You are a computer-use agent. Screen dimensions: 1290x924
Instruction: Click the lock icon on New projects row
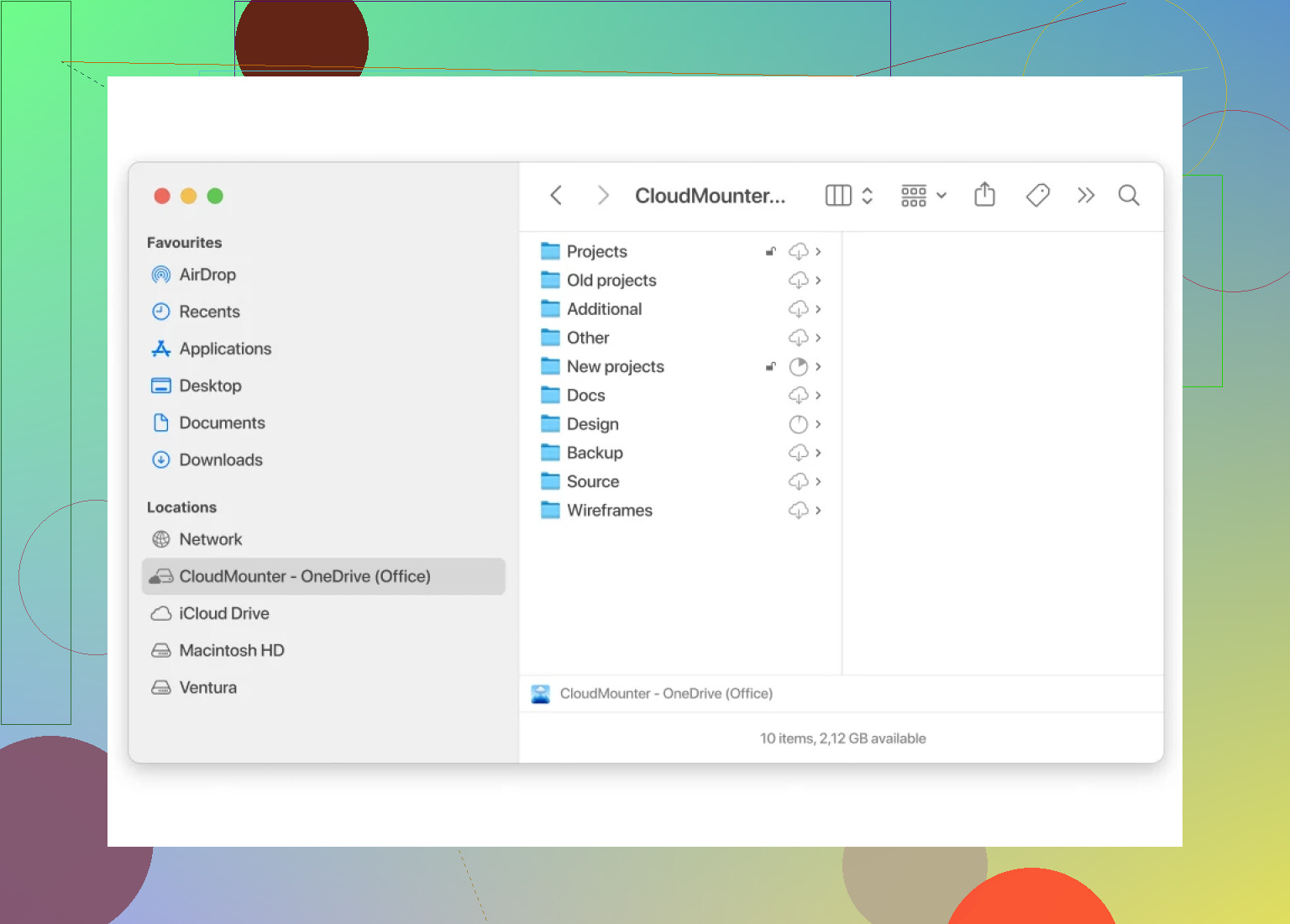(770, 366)
